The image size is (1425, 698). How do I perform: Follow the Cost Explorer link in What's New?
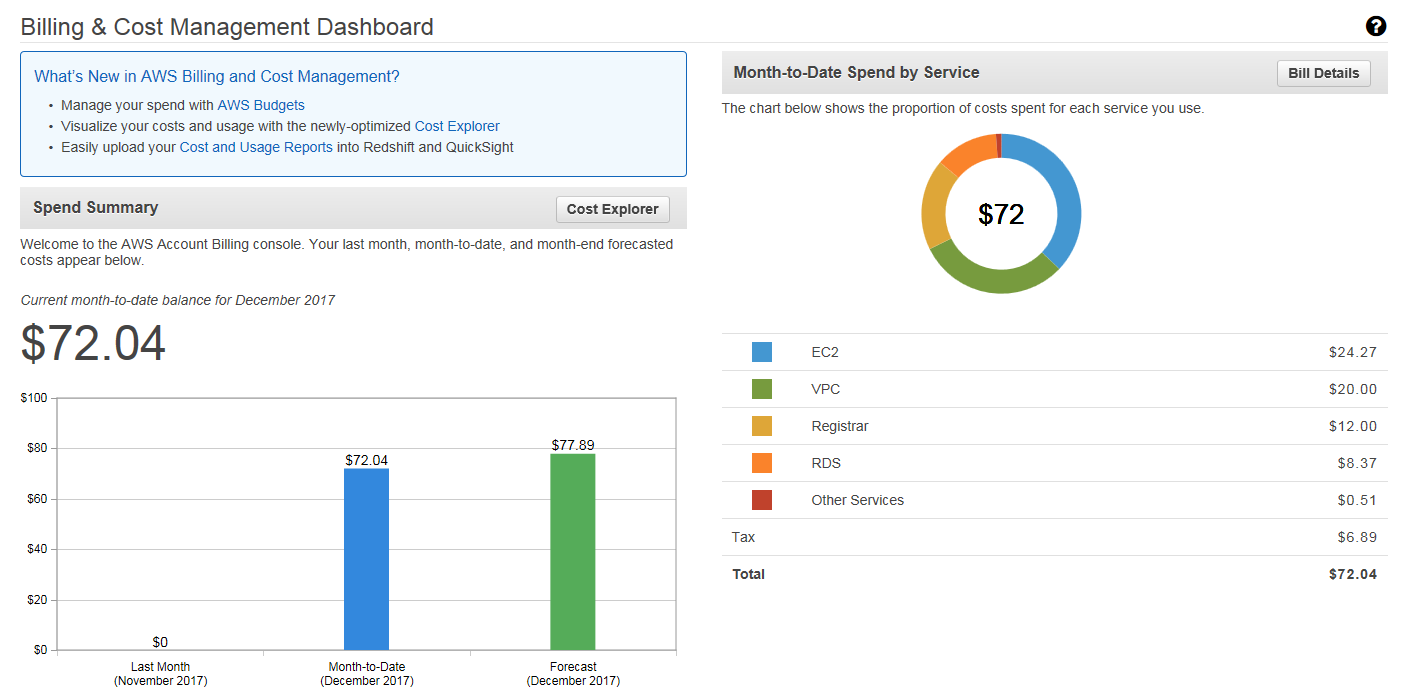(x=457, y=127)
